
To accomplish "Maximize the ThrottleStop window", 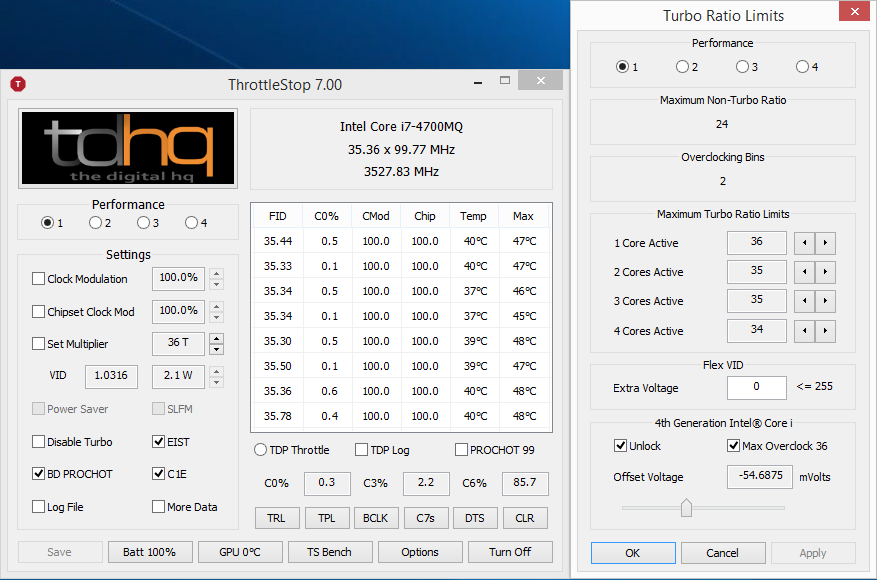I will 504,81.
